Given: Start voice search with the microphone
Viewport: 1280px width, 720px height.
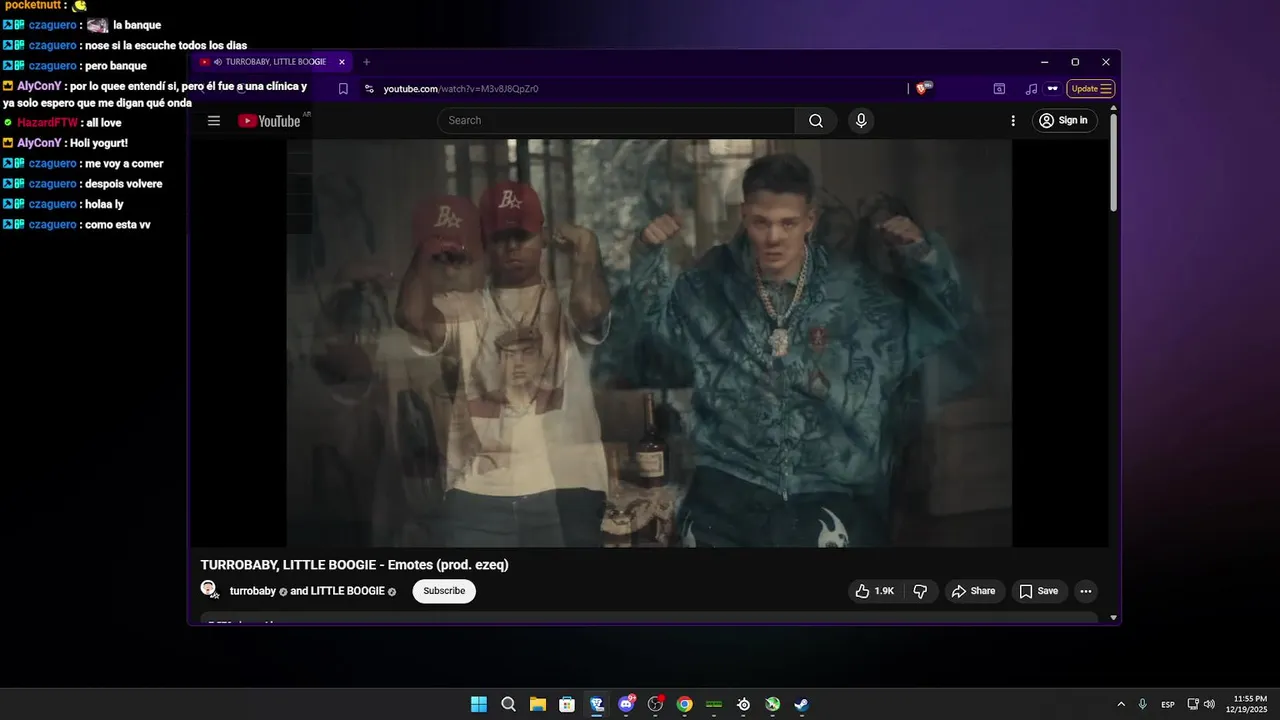Looking at the screenshot, I should pyautogui.click(x=861, y=121).
